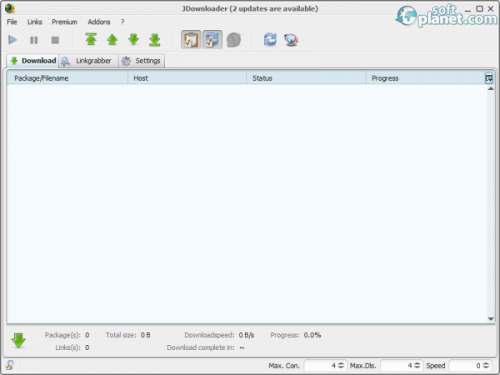Start downloads with the play button

click(x=12, y=40)
